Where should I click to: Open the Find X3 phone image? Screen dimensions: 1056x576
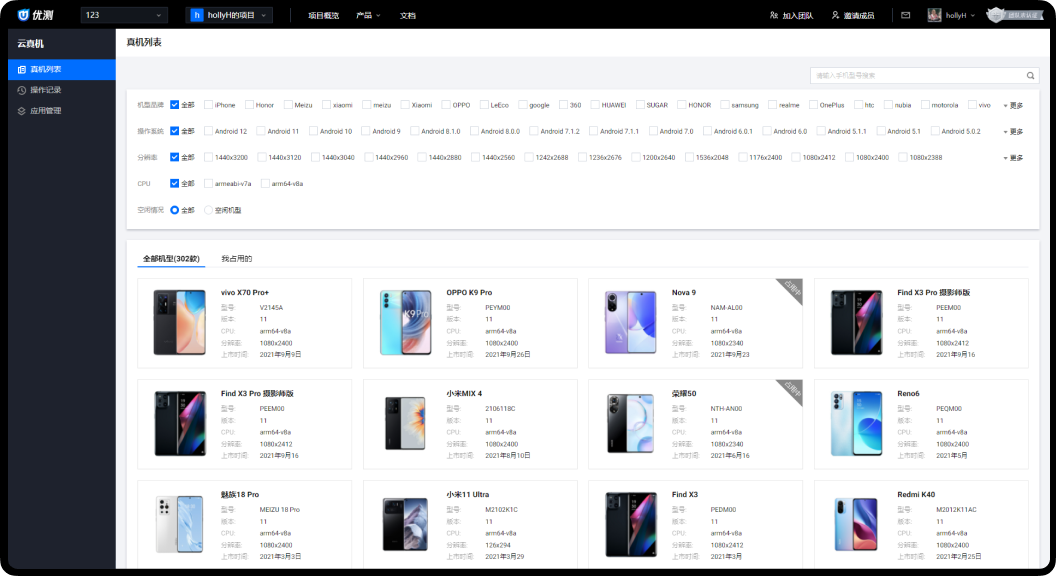tap(630, 525)
